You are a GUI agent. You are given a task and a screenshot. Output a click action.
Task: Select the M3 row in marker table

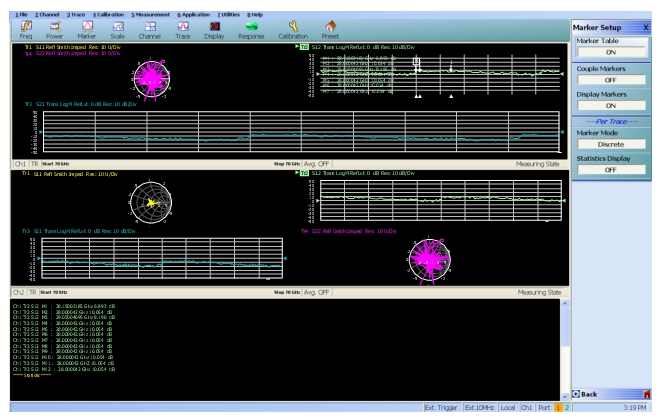click(x=63, y=317)
